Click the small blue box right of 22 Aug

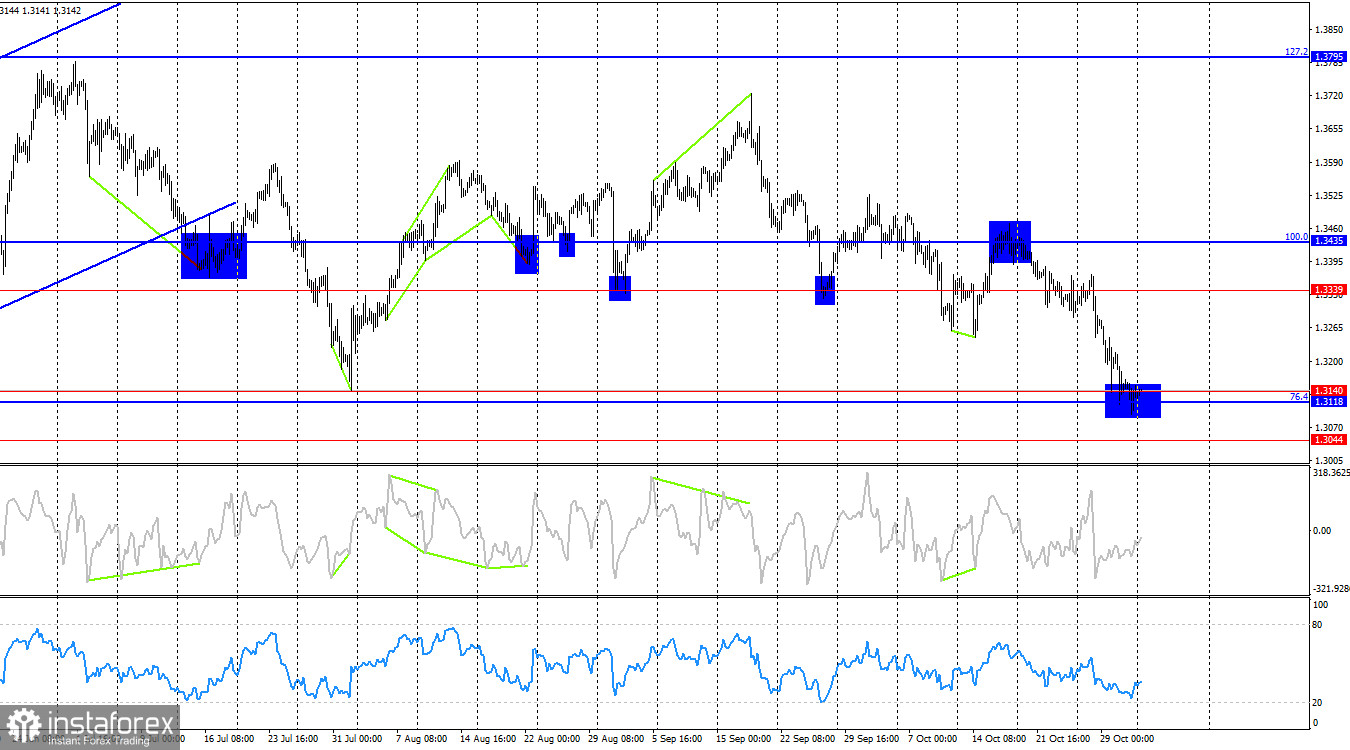point(566,243)
